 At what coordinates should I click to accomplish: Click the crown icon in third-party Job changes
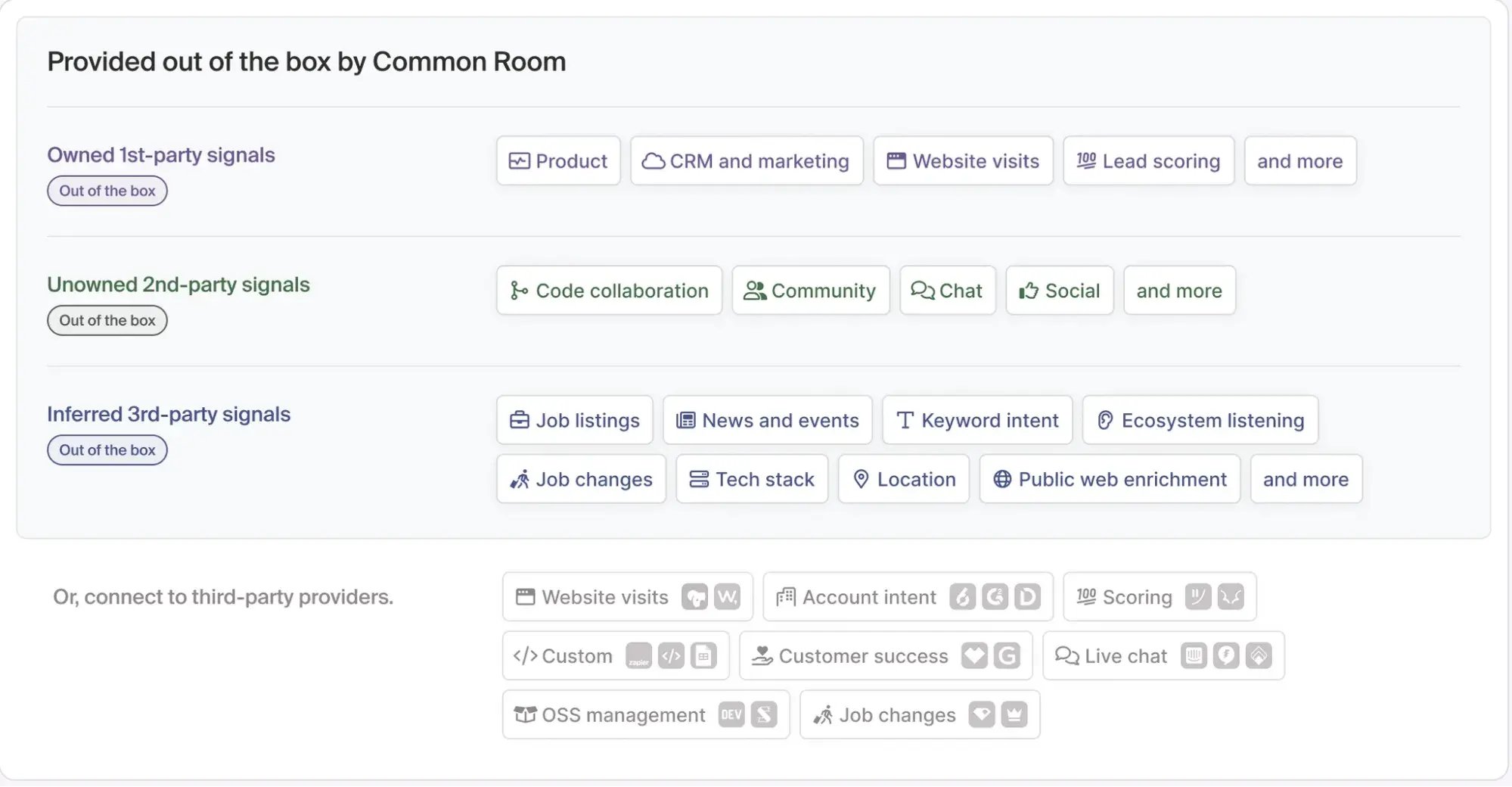1014,715
